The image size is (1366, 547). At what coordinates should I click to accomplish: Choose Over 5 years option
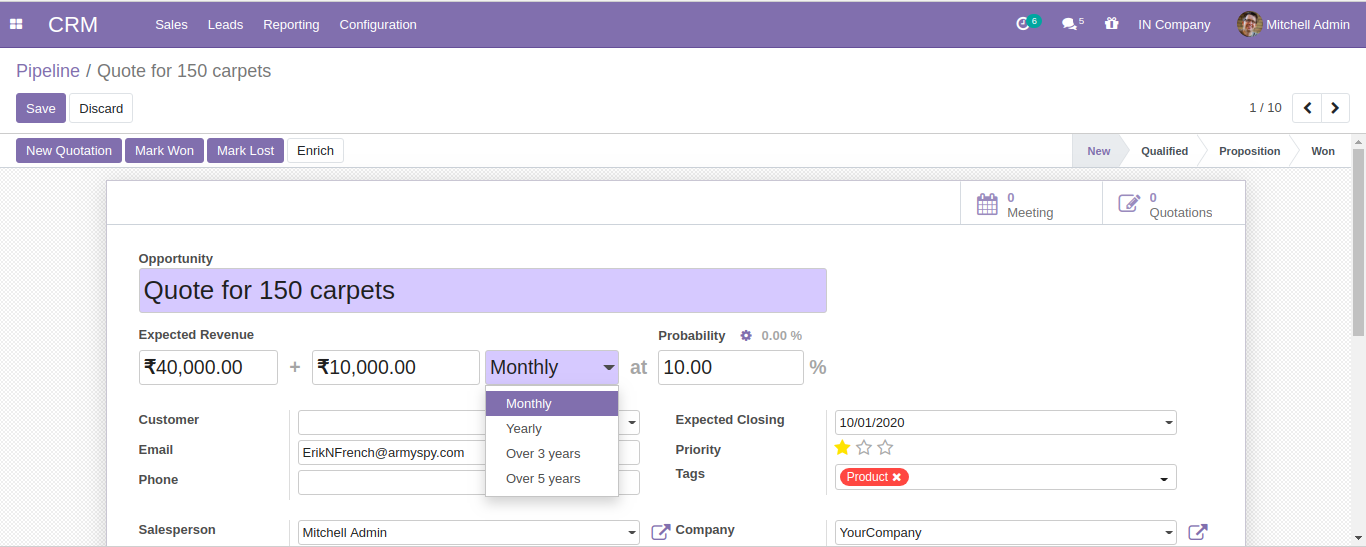click(x=552, y=479)
